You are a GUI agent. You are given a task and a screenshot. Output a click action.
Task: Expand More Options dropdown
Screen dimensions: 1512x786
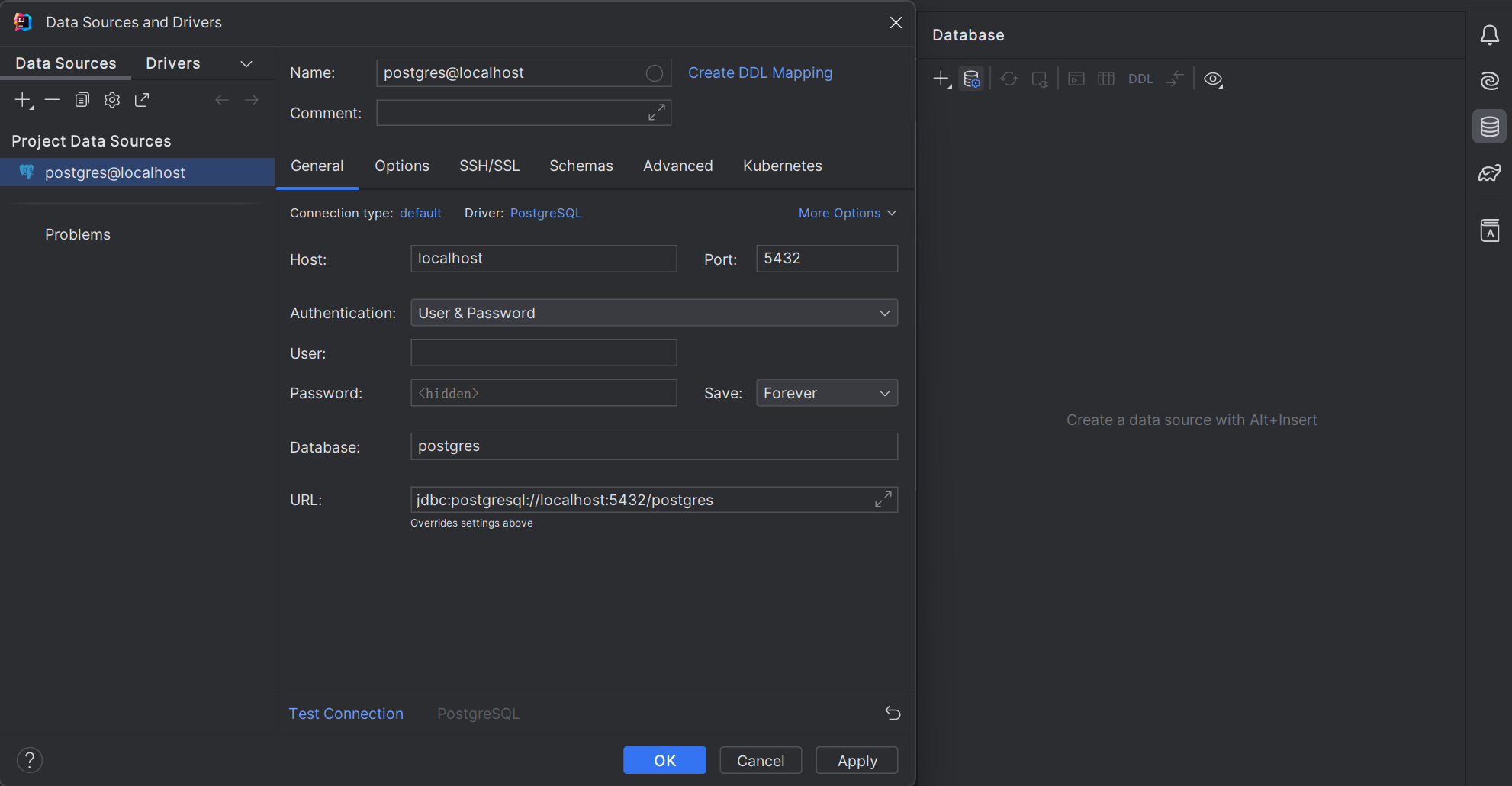(x=848, y=213)
